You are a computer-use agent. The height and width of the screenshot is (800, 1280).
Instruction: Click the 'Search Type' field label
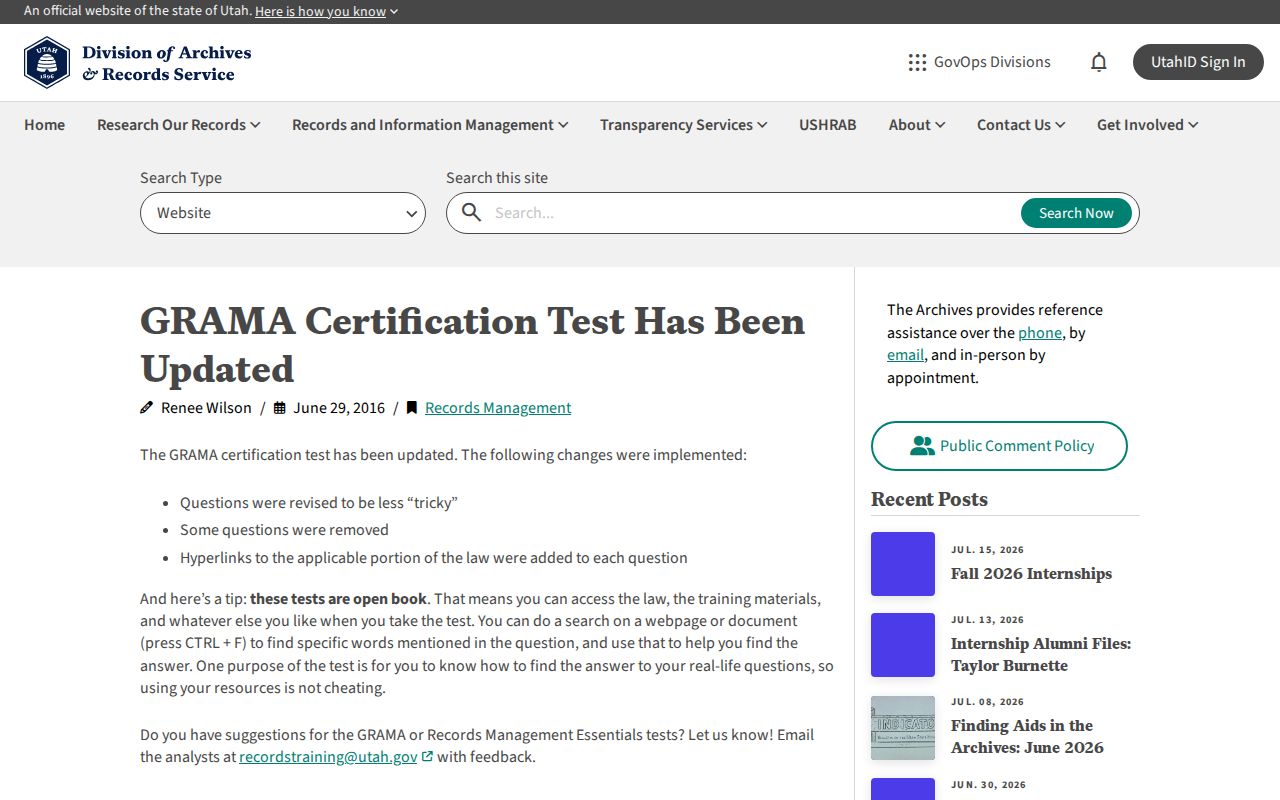coord(181,178)
